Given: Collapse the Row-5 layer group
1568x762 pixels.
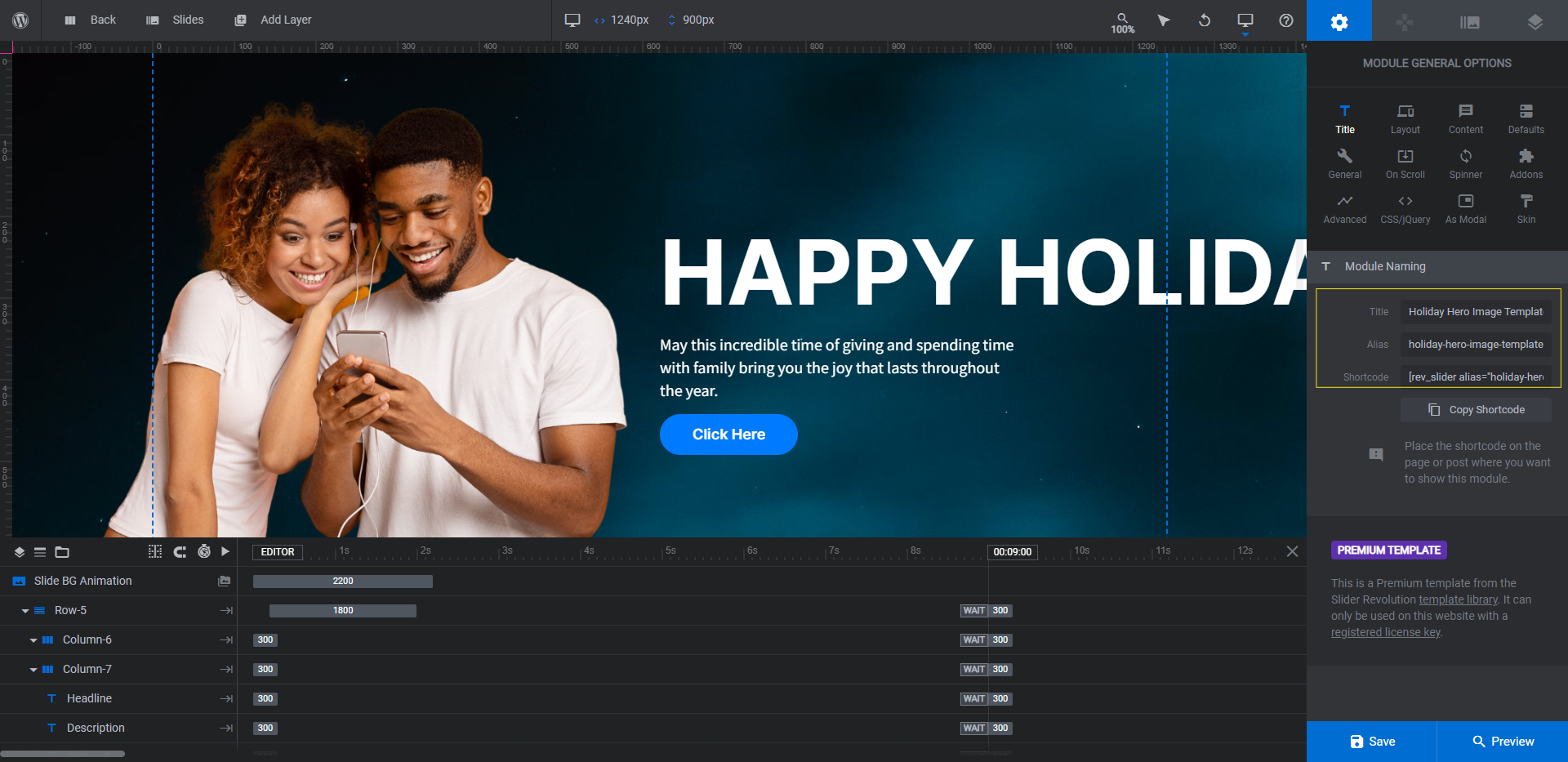Looking at the screenshot, I should [25, 611].
